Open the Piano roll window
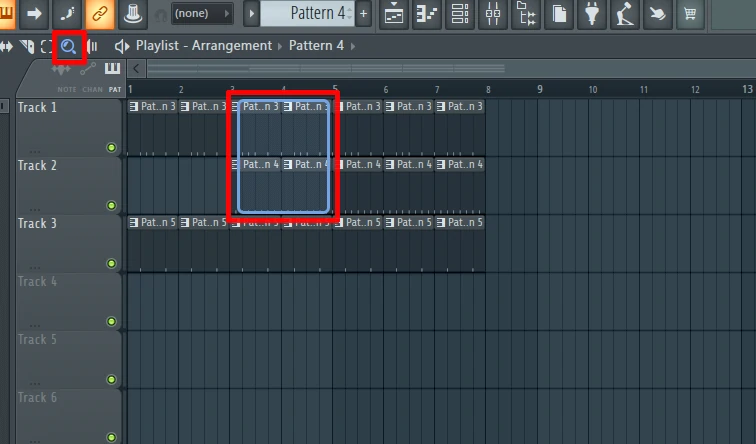756x444 pixels. 427,14
